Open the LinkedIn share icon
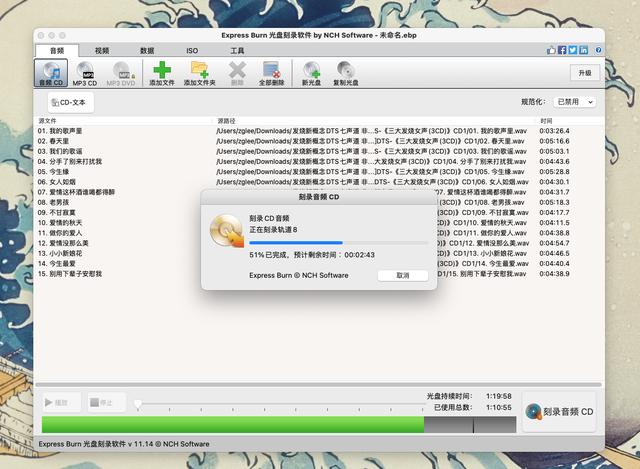The height and width of the screenshot is (469, 640). tap(584, 50)
